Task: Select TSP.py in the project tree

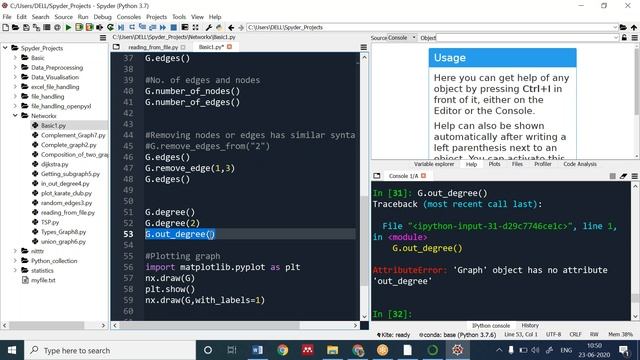Action: 50,222
